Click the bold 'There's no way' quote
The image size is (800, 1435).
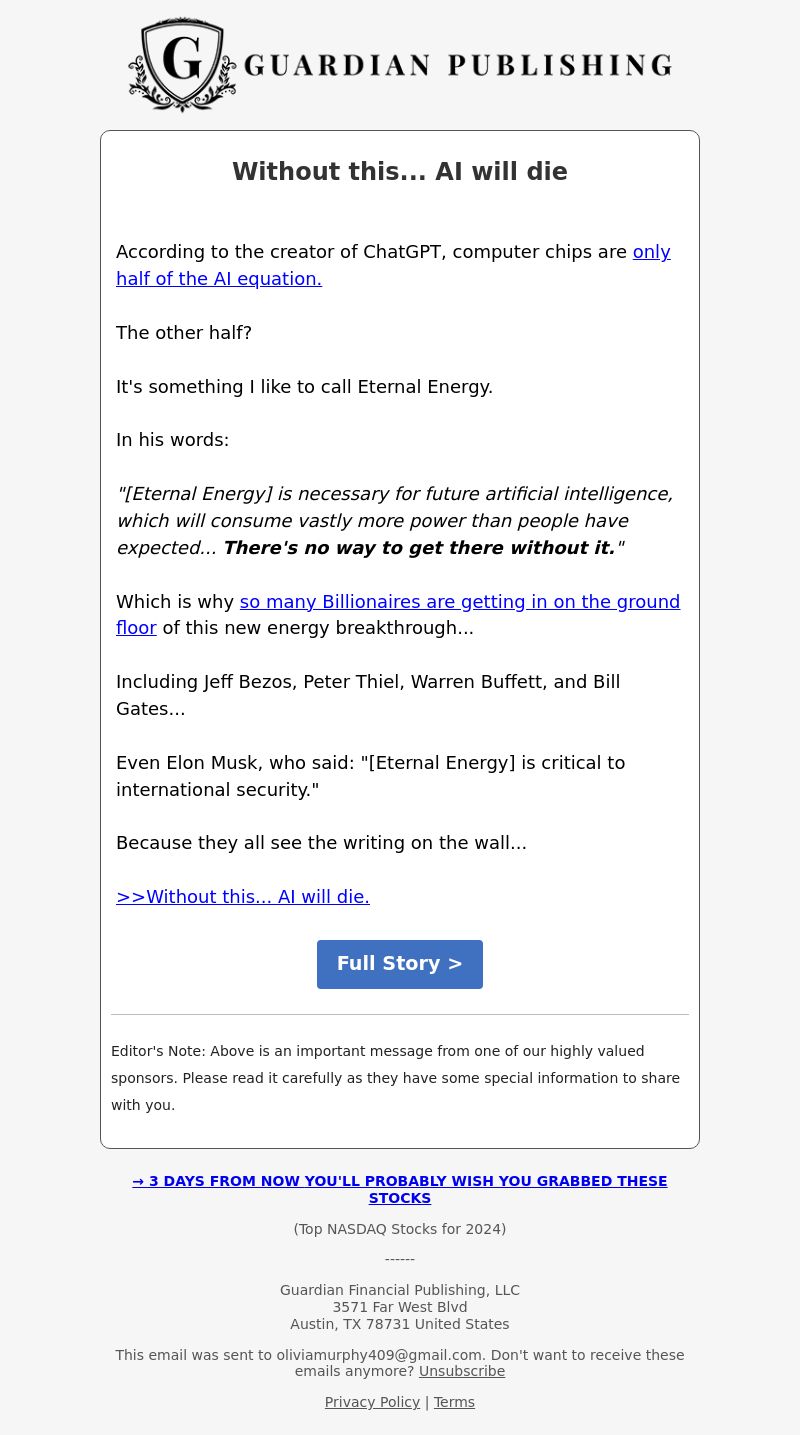click(x=418, y=548)
